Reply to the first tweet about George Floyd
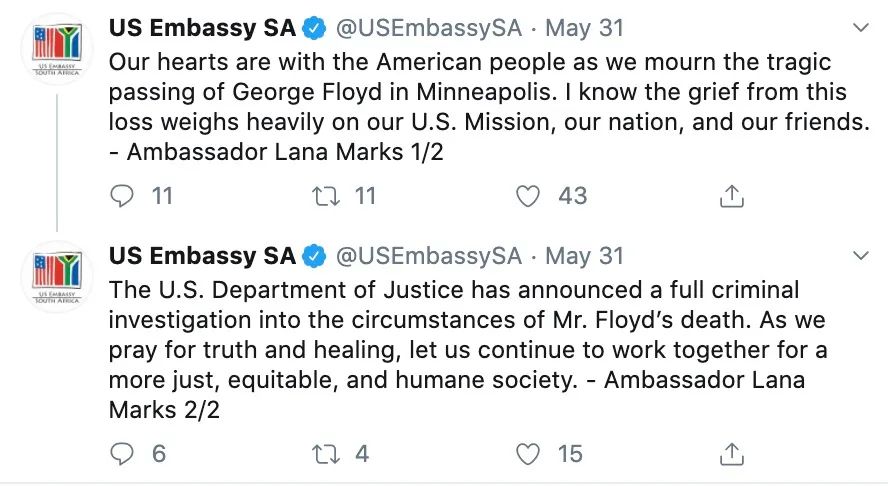The height and width of the screenshot is (486, 888). (123, 196)
